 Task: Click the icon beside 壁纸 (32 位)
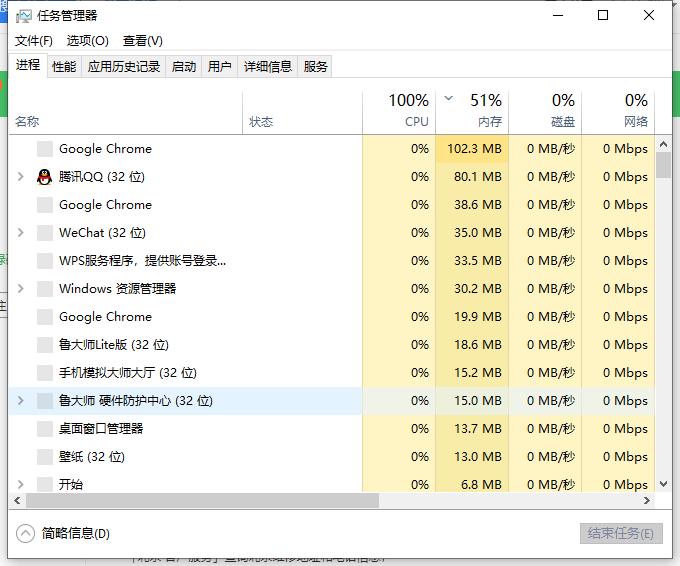pos(44,456)
